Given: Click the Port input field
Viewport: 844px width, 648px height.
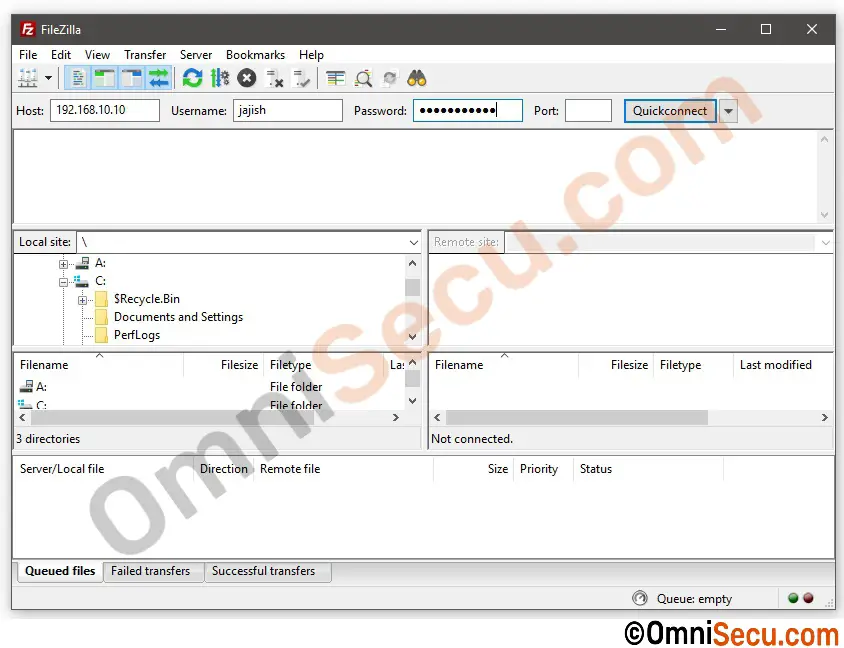Looking at the screenshot, I should point(588,110).
